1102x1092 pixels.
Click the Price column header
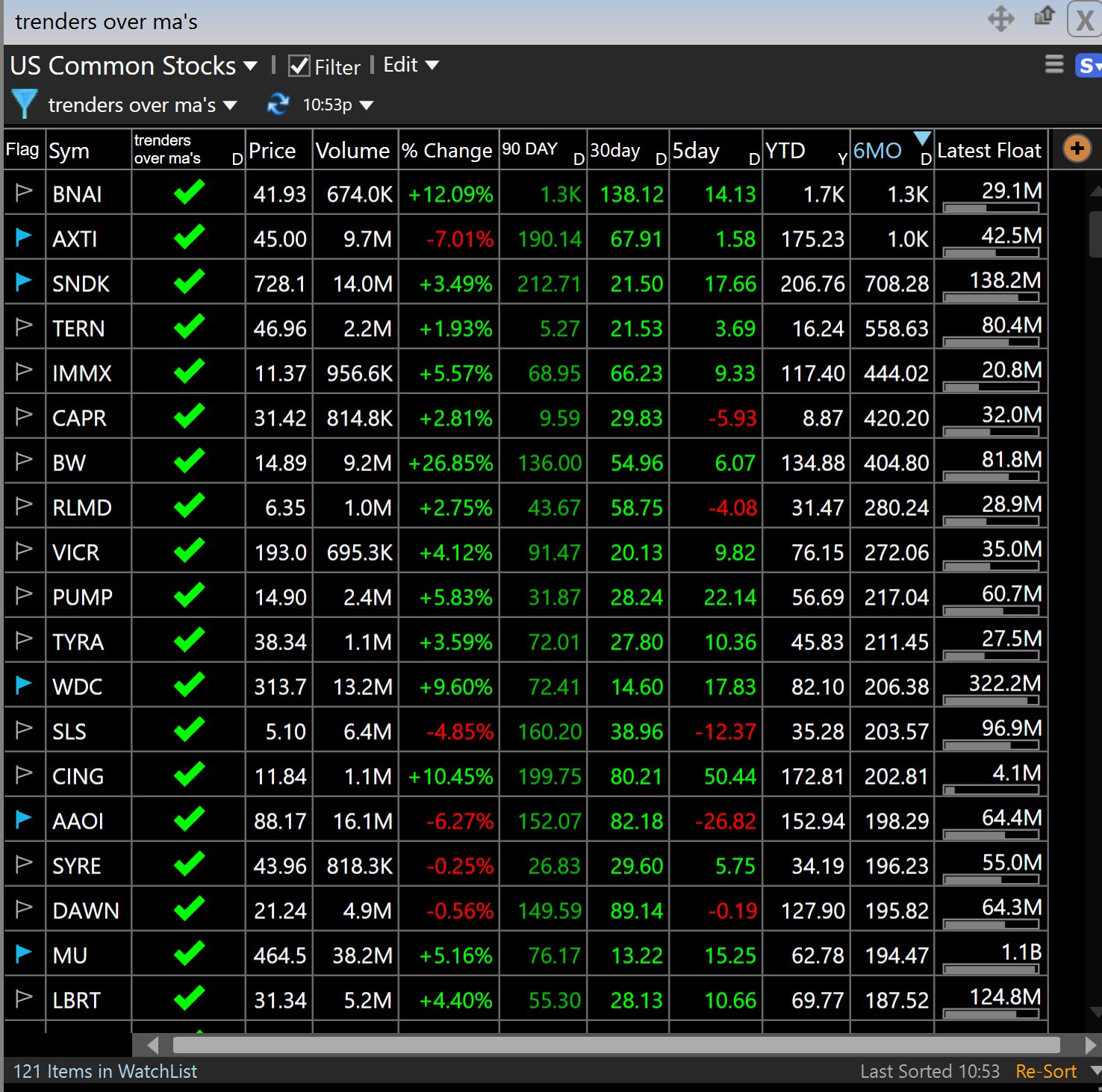tap(273, 150)
